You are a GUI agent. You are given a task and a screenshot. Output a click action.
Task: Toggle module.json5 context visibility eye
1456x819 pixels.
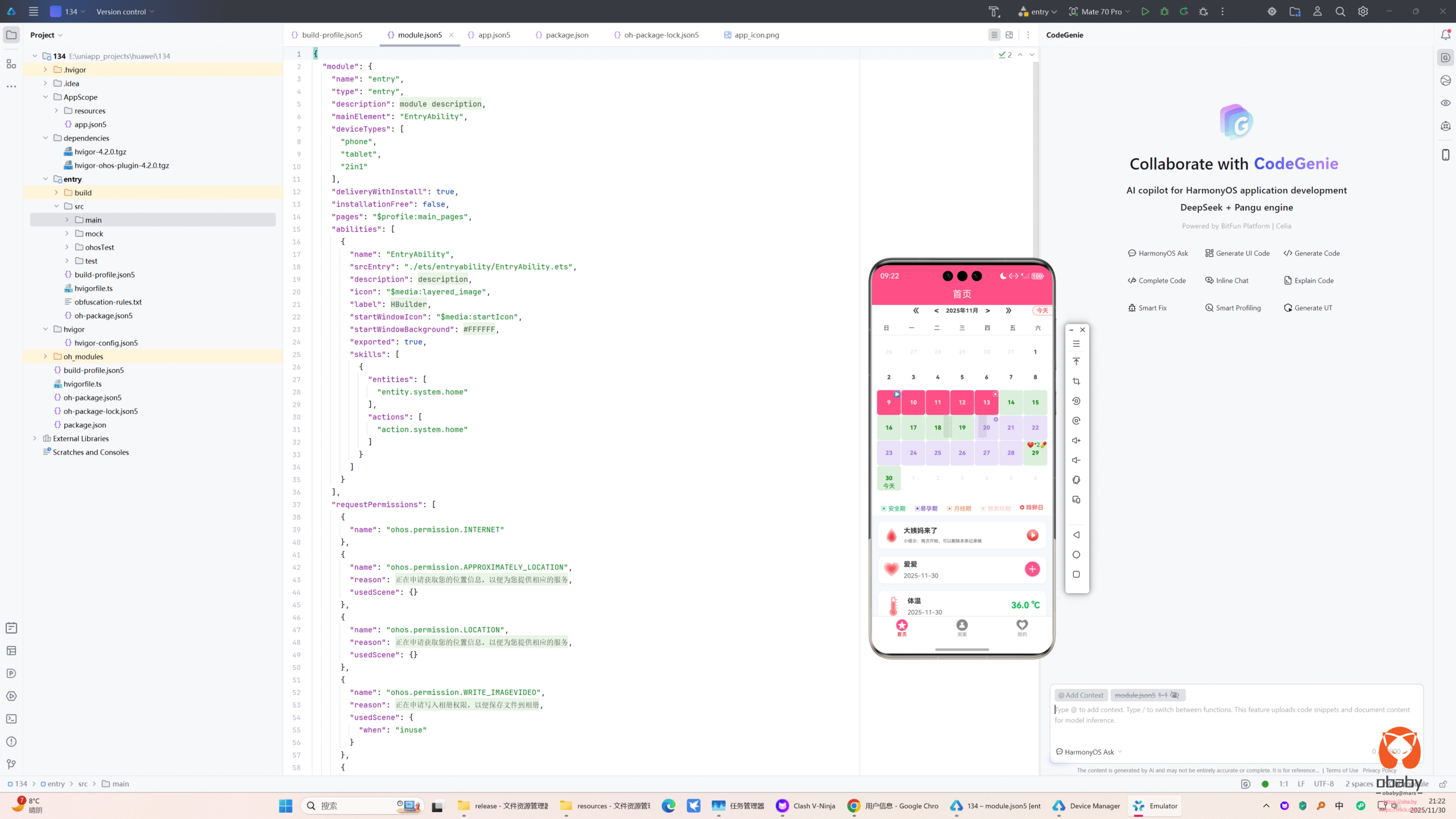tap(1174, 695)
